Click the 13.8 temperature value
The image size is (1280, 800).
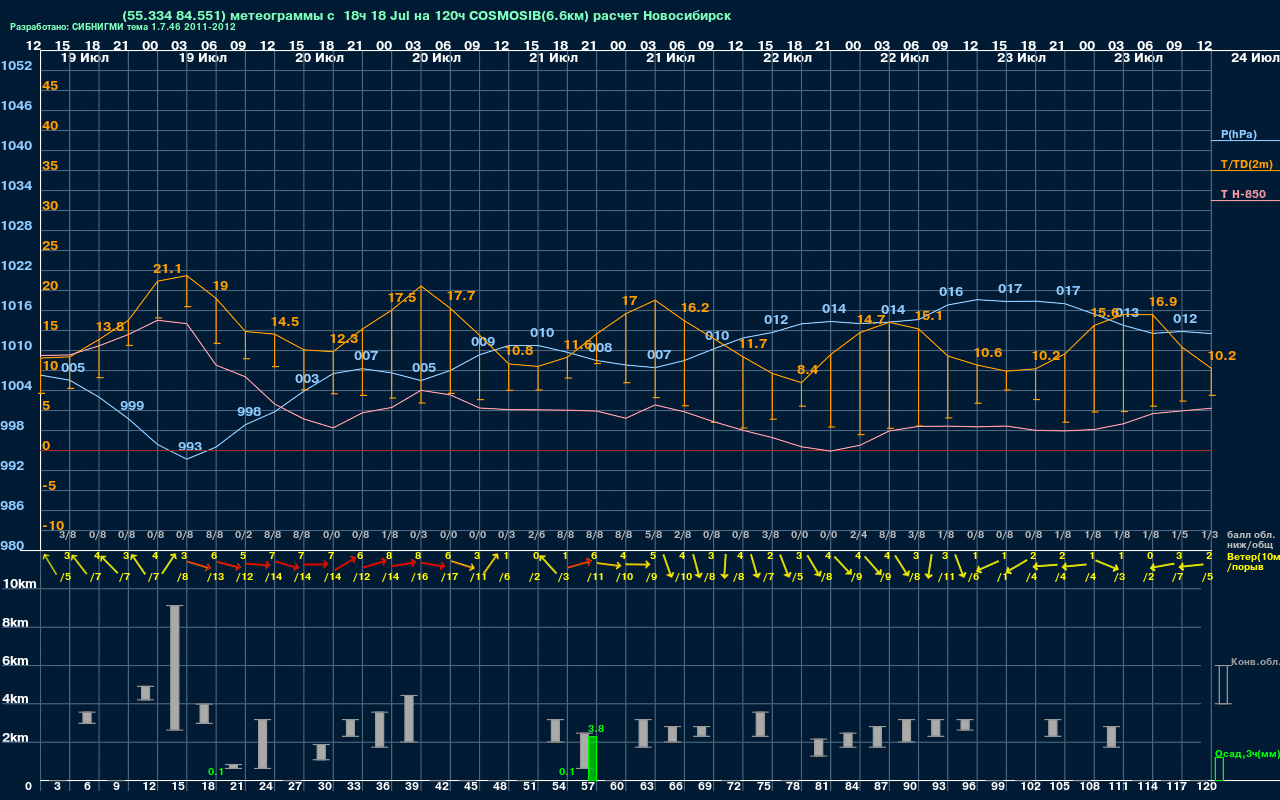[x=110, y=327]
